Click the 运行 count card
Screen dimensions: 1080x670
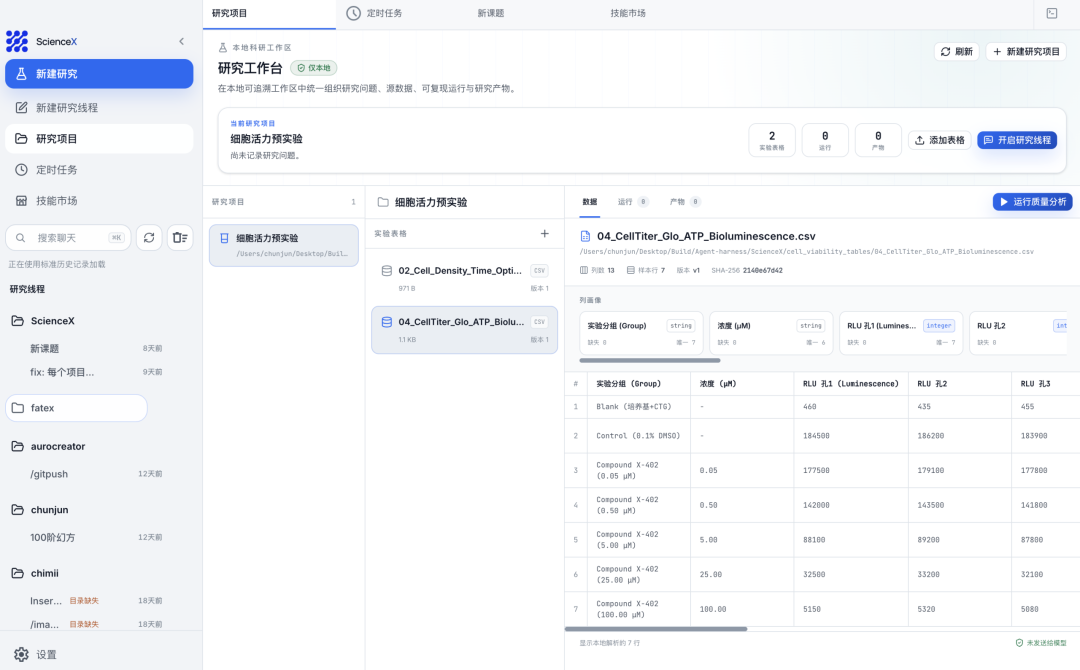(x=825, y=140)
